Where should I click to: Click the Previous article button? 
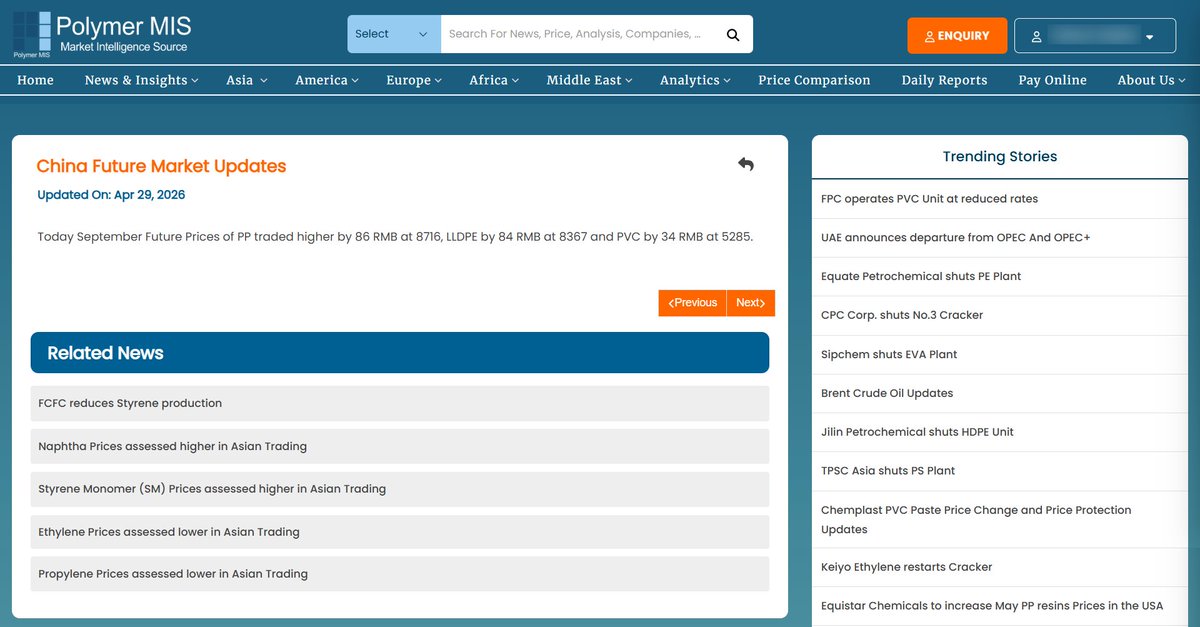pyautogui.click(x=692, y=303)
